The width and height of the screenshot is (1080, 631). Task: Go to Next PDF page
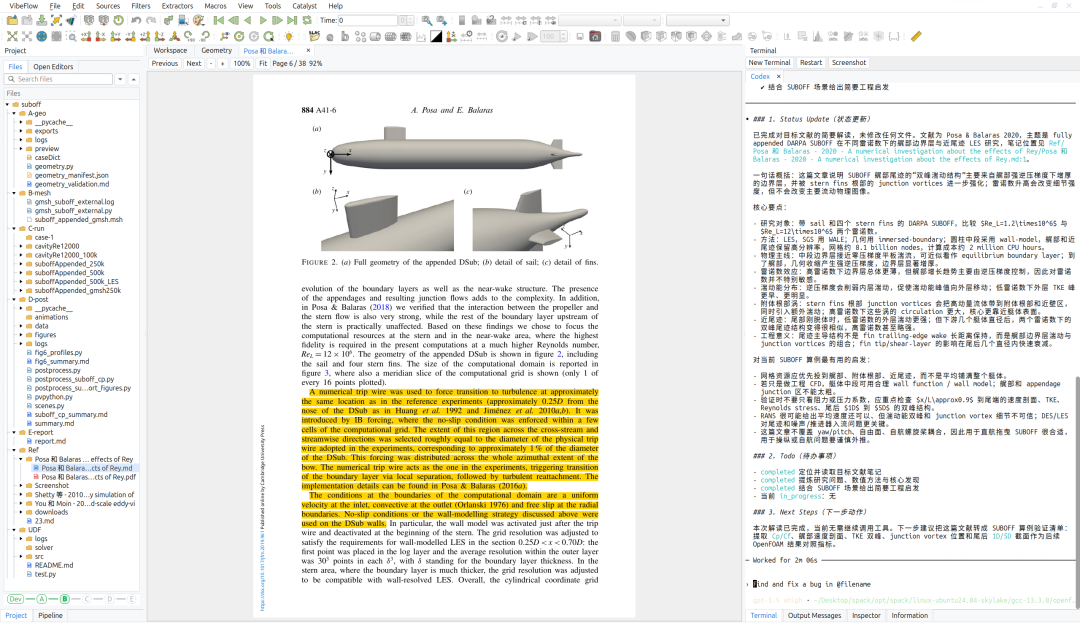tap(194, 63)
